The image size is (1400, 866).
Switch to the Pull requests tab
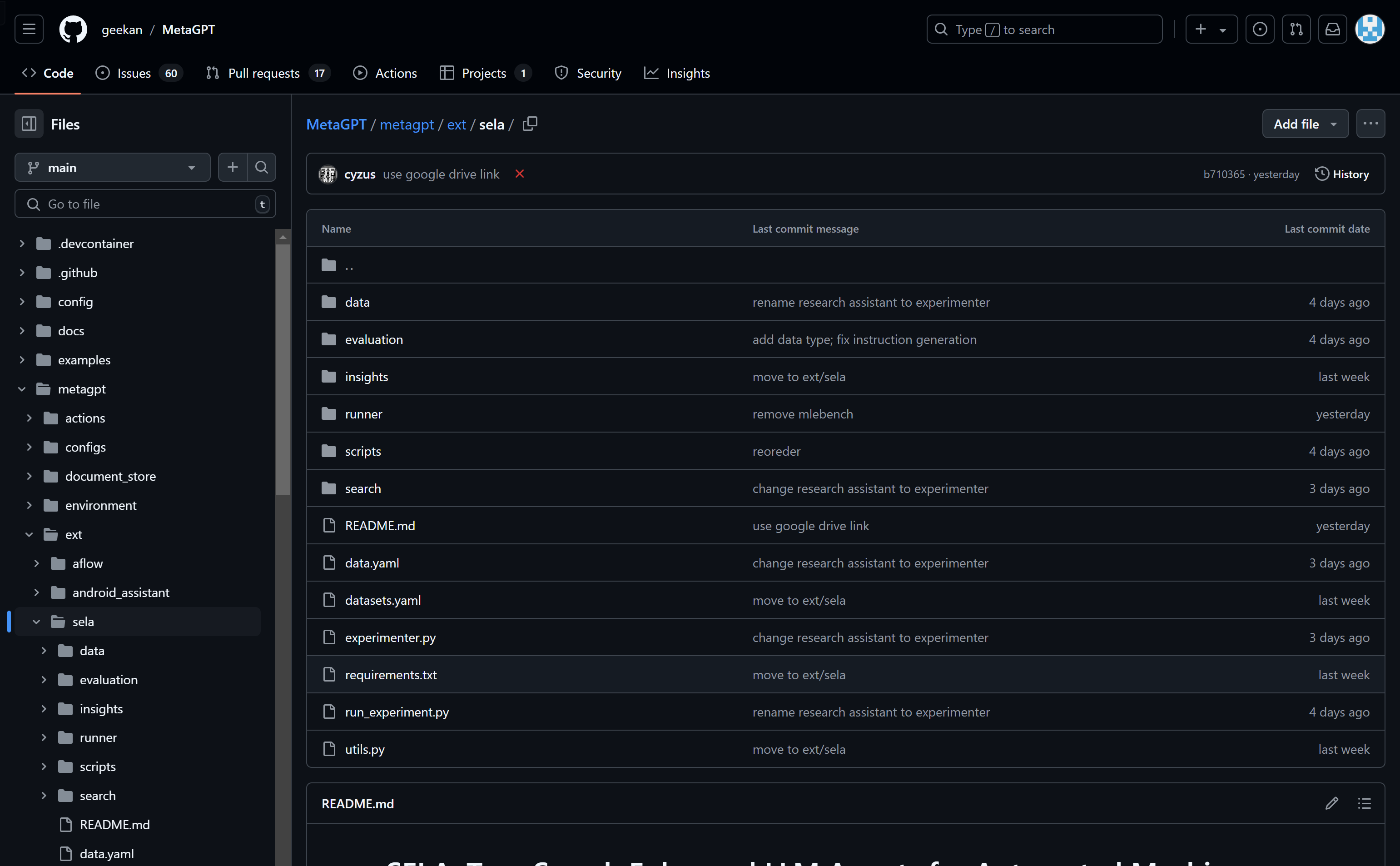268,73
